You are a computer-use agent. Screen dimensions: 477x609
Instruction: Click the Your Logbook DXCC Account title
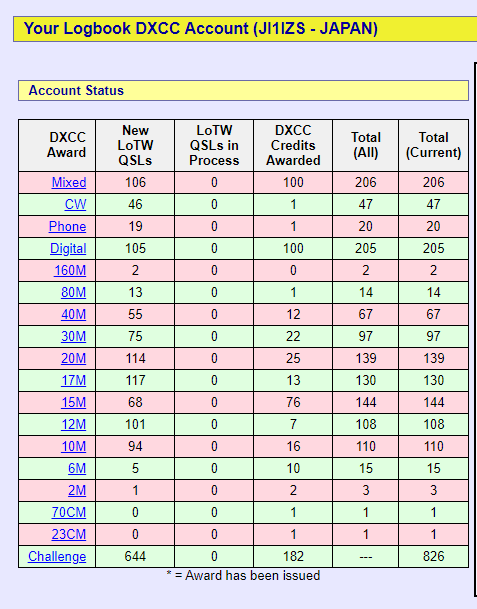click(201, 29)
